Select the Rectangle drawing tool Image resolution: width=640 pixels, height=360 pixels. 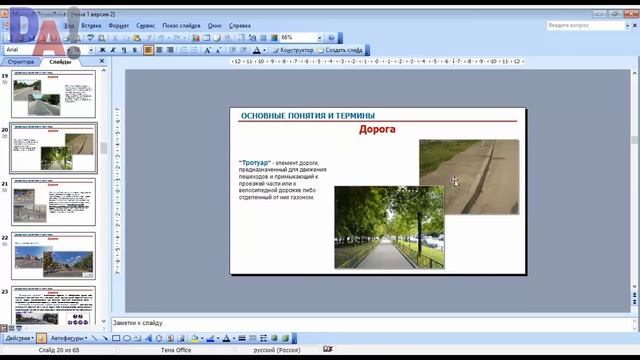coord(116,338)
